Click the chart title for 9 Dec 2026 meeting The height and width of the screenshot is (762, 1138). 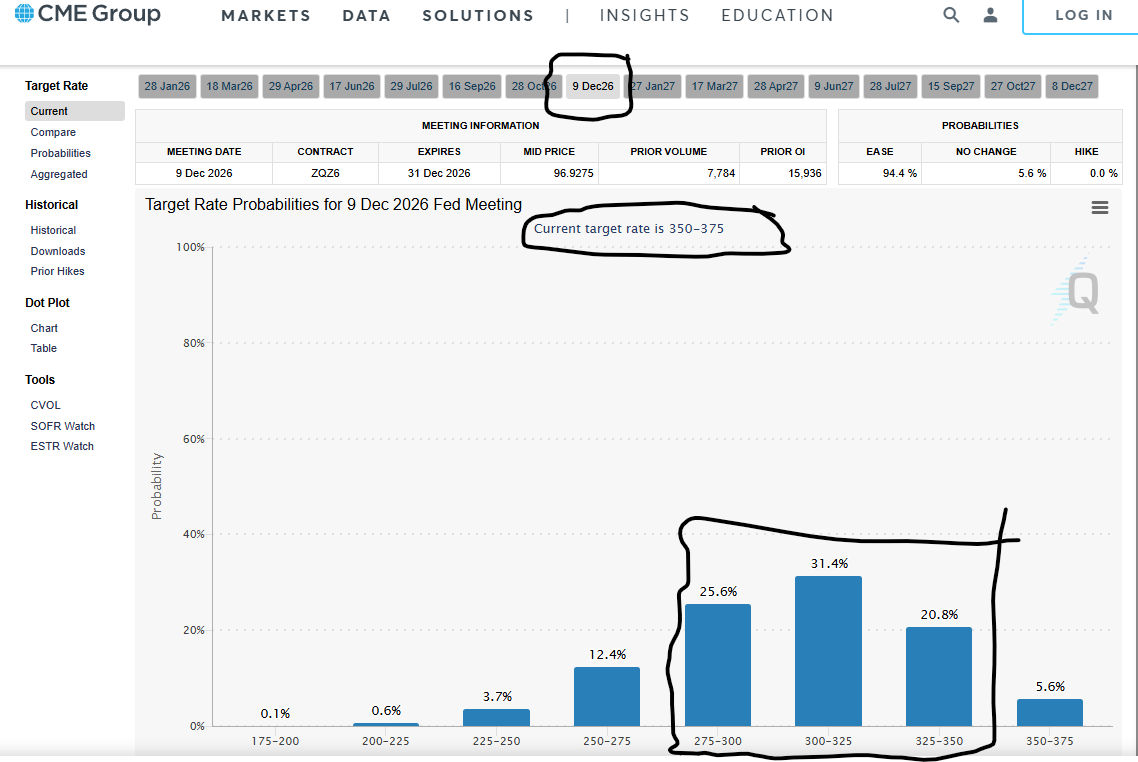tap(333, 205)
